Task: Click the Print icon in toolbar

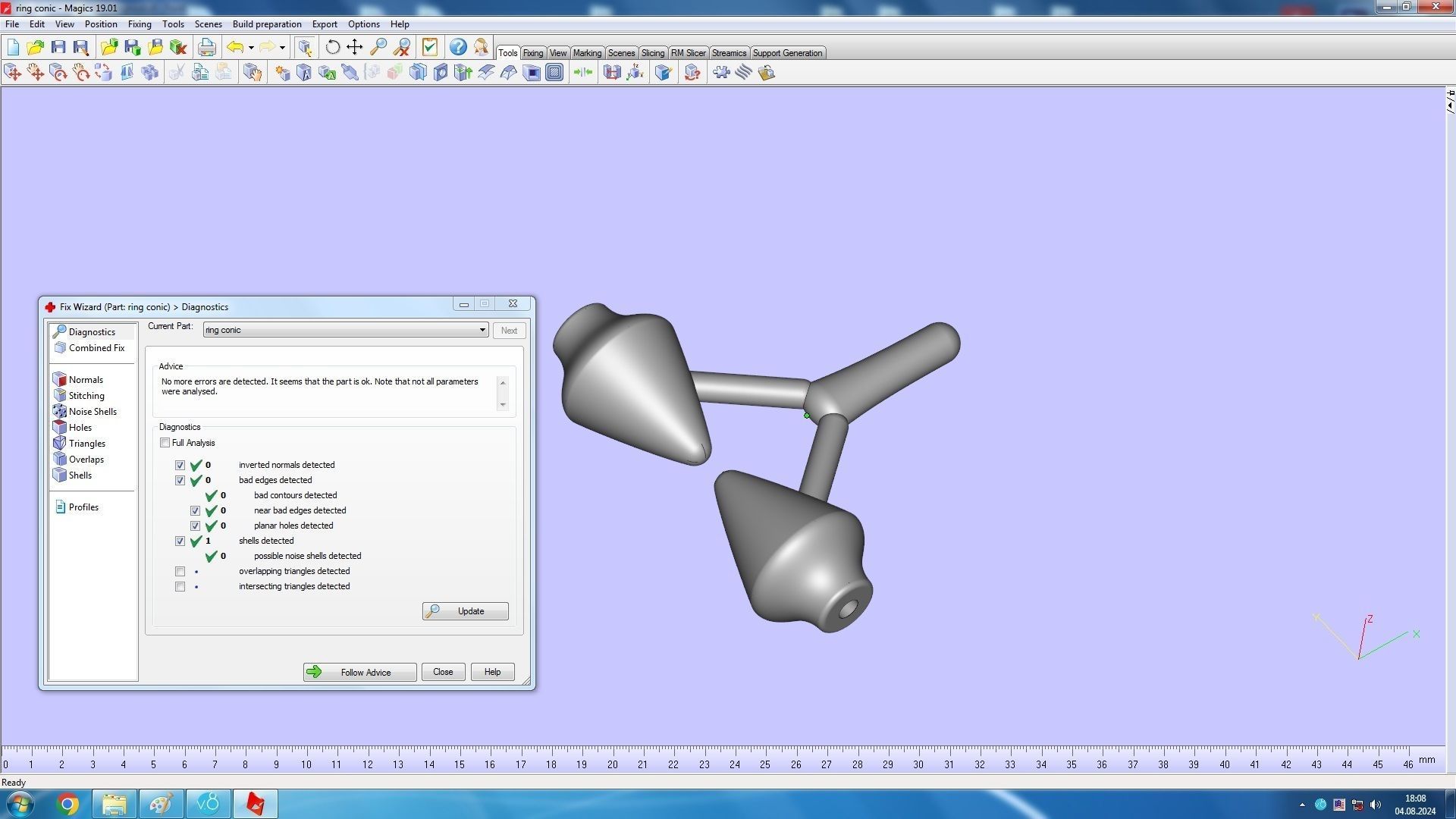Action: [206, 47]
